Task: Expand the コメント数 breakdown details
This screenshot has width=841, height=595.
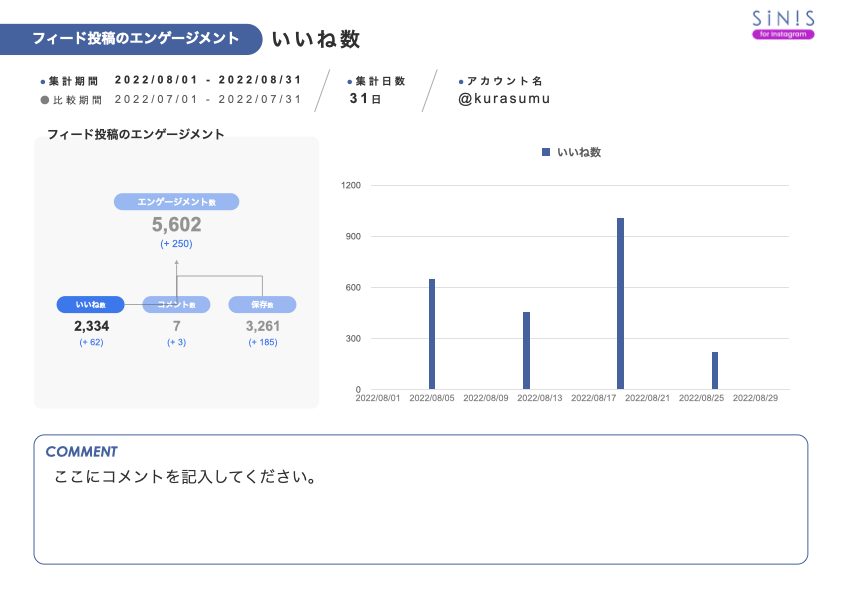Action: [176, 304]
